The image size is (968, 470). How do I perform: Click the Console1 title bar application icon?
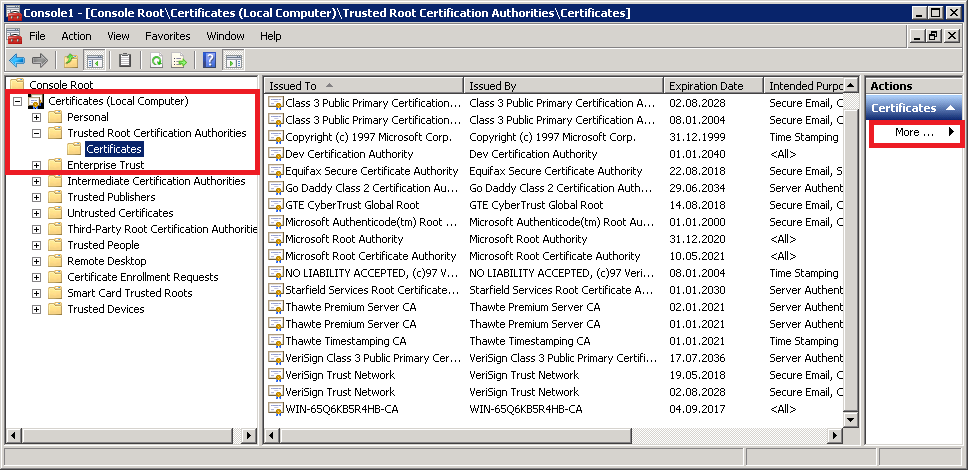12,13
